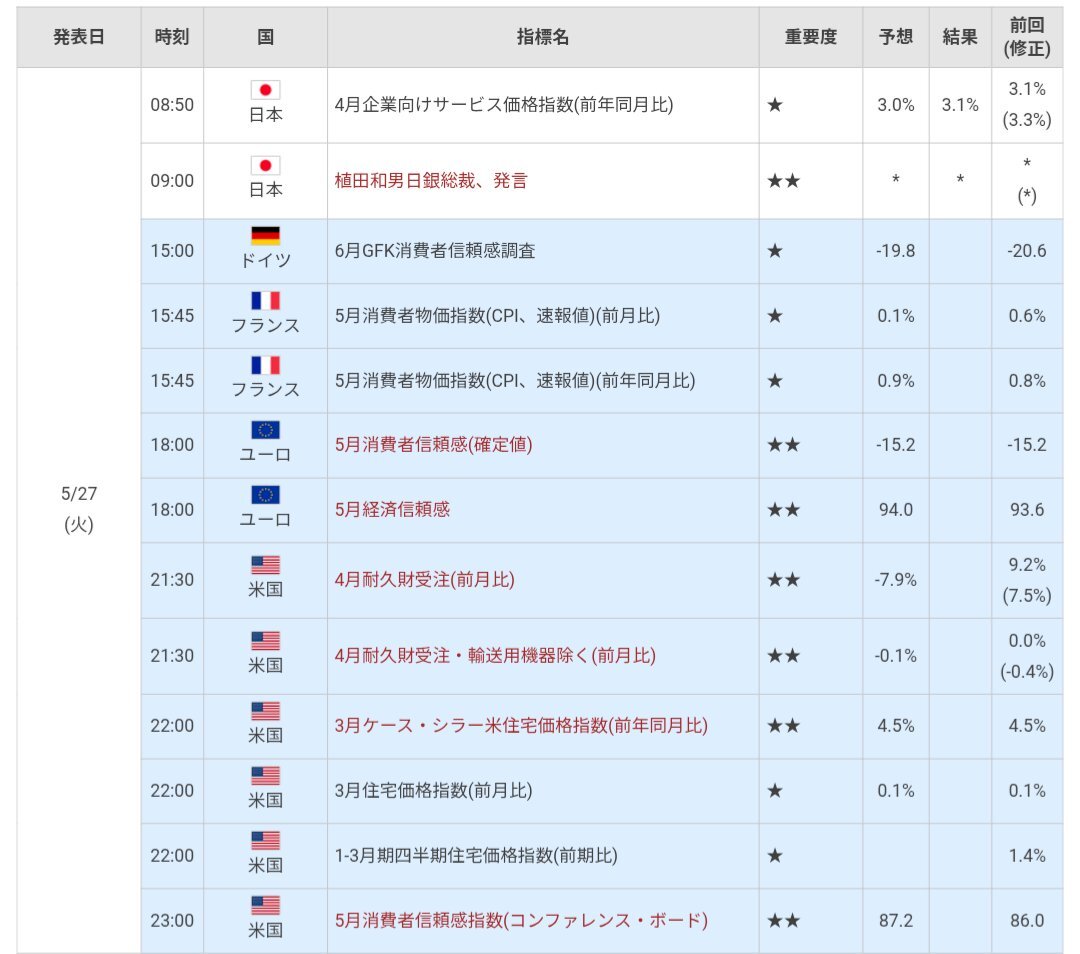Click the 93.6 previous value
The height and width of the screenshot is (954, 1080).
(x=1027, y=510)
